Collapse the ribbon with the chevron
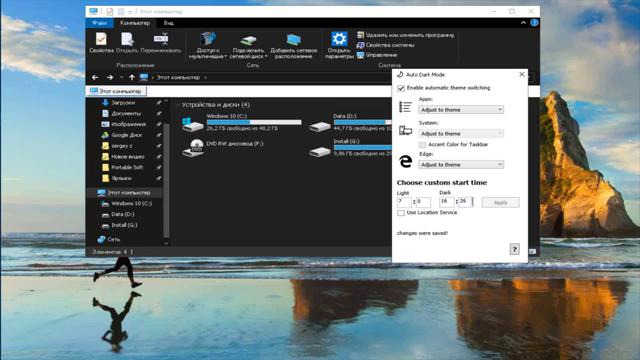The image size is (640, 360). coord(523,23)
